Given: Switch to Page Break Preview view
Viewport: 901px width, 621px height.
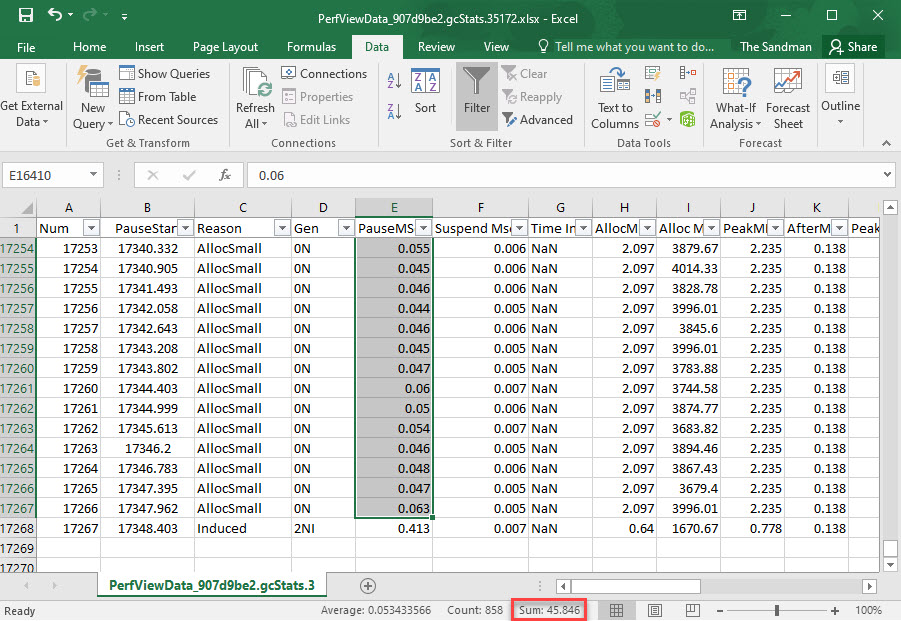Looking at the screenshot, I should coord(691,610).
